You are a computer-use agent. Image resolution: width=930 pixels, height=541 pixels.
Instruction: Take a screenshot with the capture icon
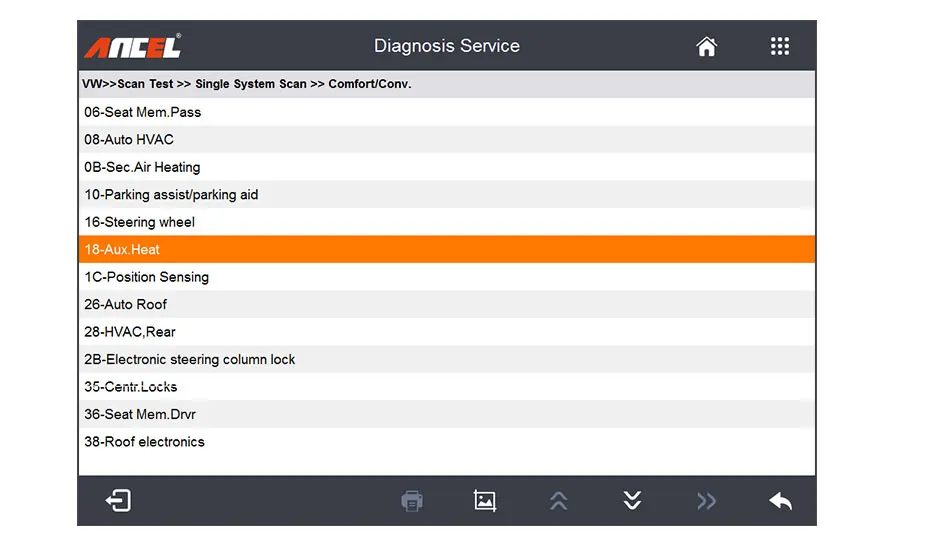485,501
